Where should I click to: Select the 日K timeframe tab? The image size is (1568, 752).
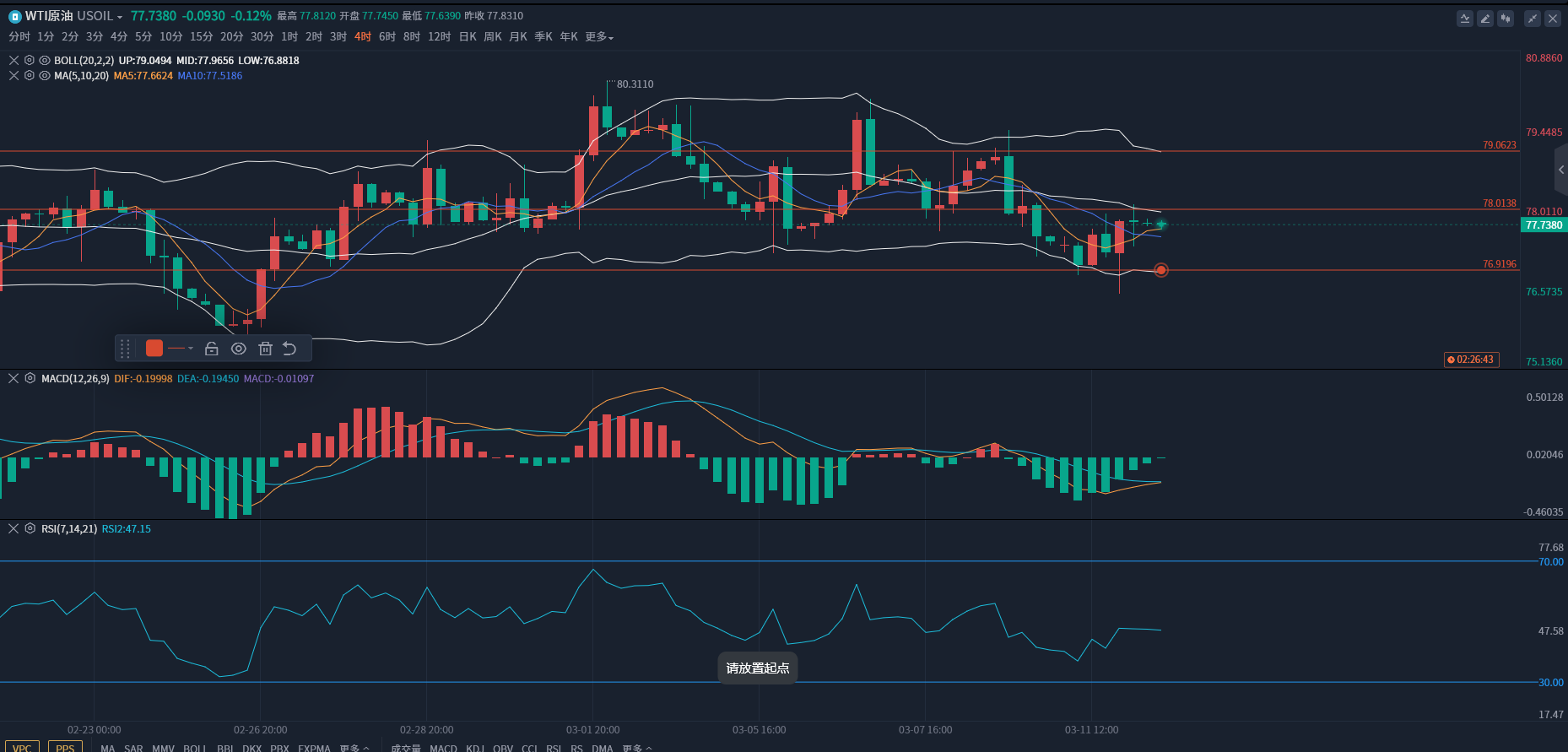pos(468,37)
